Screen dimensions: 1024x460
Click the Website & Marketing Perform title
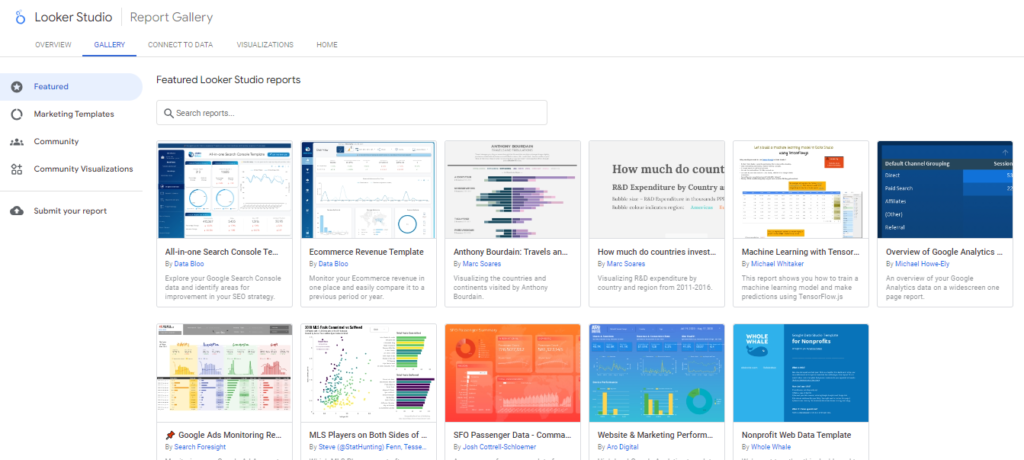point(656,435)
